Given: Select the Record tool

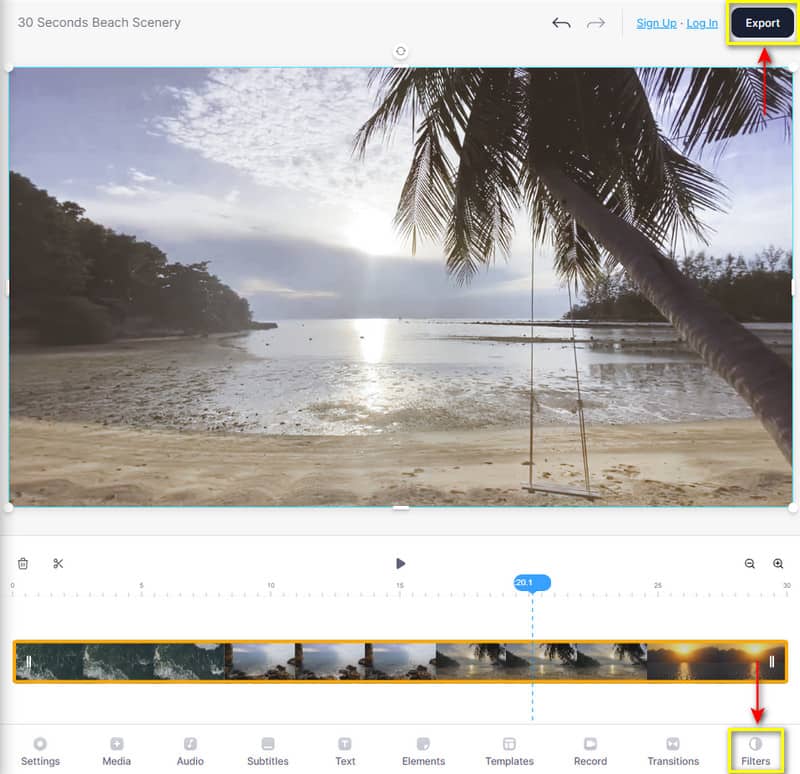Looking at the screenshot, I should pos(590,752).
